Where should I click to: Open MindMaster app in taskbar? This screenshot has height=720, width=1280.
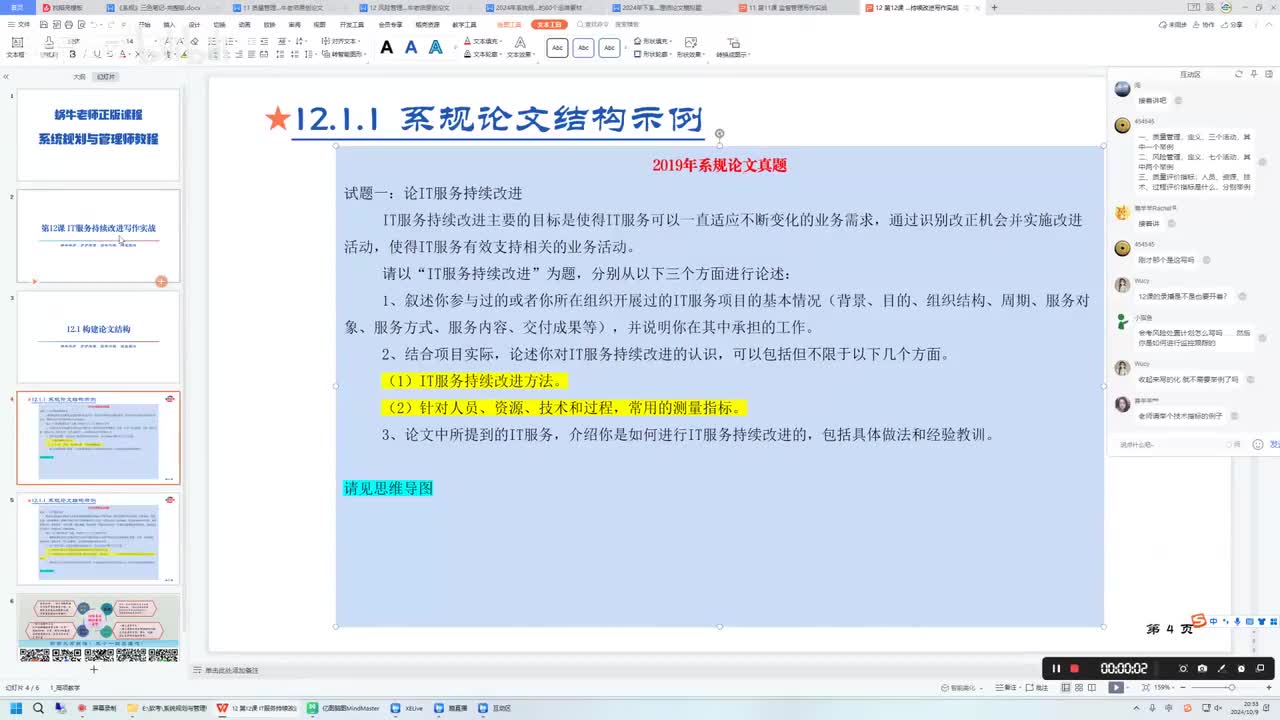344,708
